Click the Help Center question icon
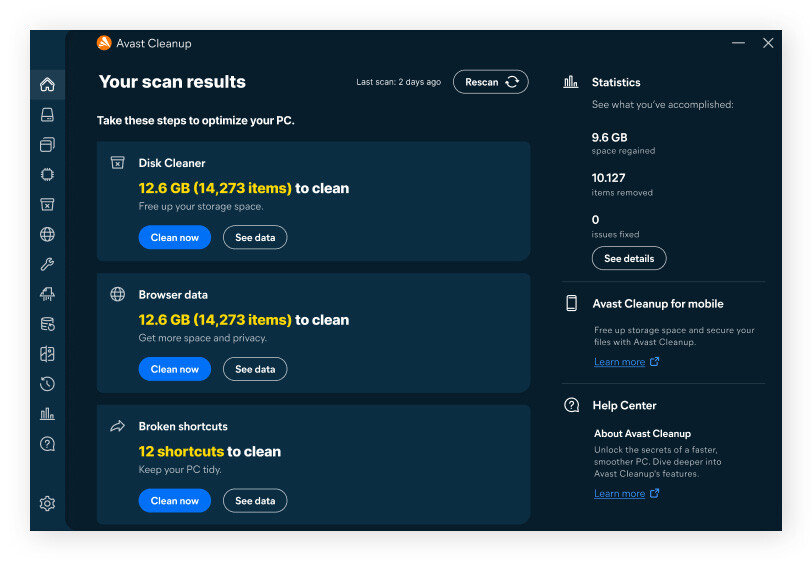This screenshot has height=561, width=812. pos(571,405)
